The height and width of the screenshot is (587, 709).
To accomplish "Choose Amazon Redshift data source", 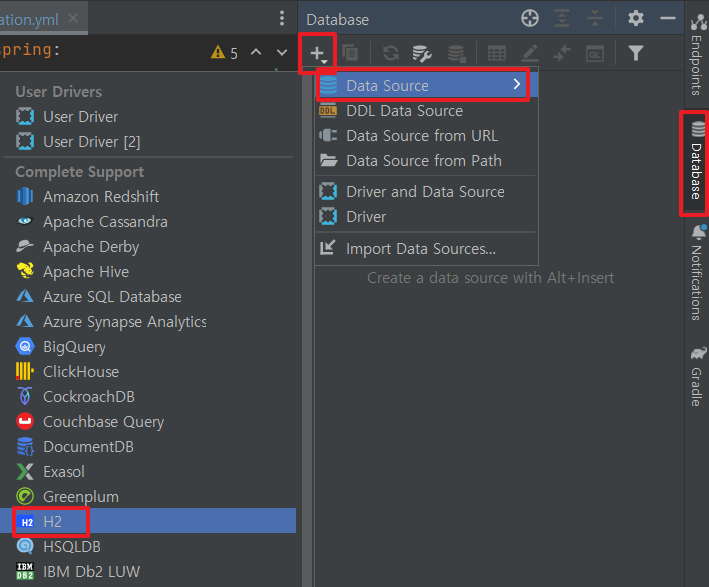I will click(148, 197).
